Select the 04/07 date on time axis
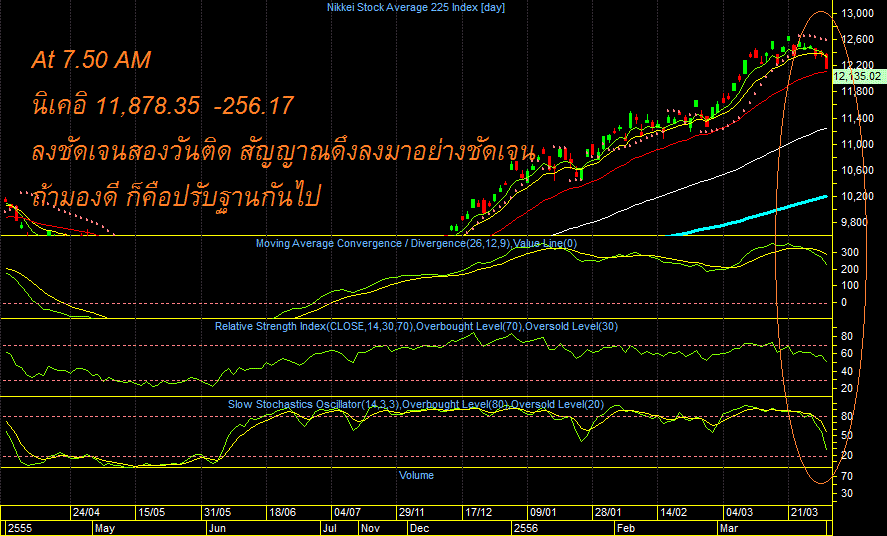887x536 pixels. click(347, 512)
